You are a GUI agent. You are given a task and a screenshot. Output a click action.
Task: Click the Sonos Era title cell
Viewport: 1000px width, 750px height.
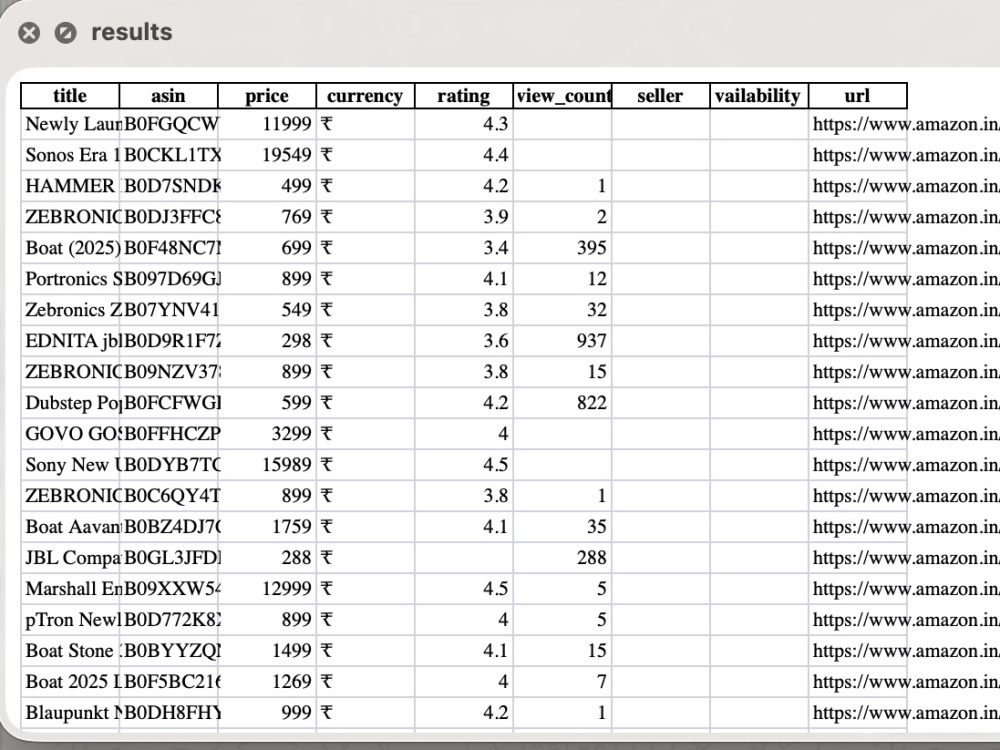(x=70, y=155)
